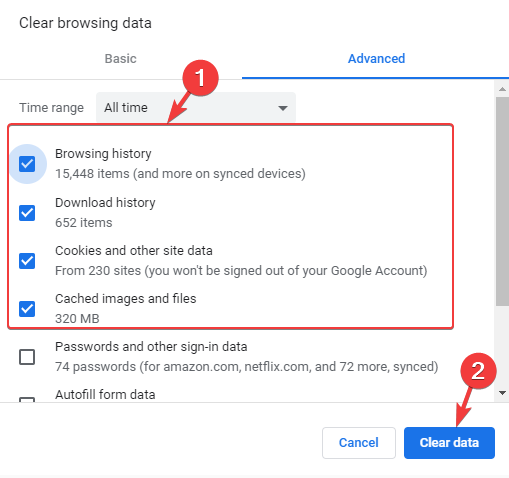The height and width of the screenshot is (478, 509).
Task: Open the Time range dropdown
Action: (196, 108)
